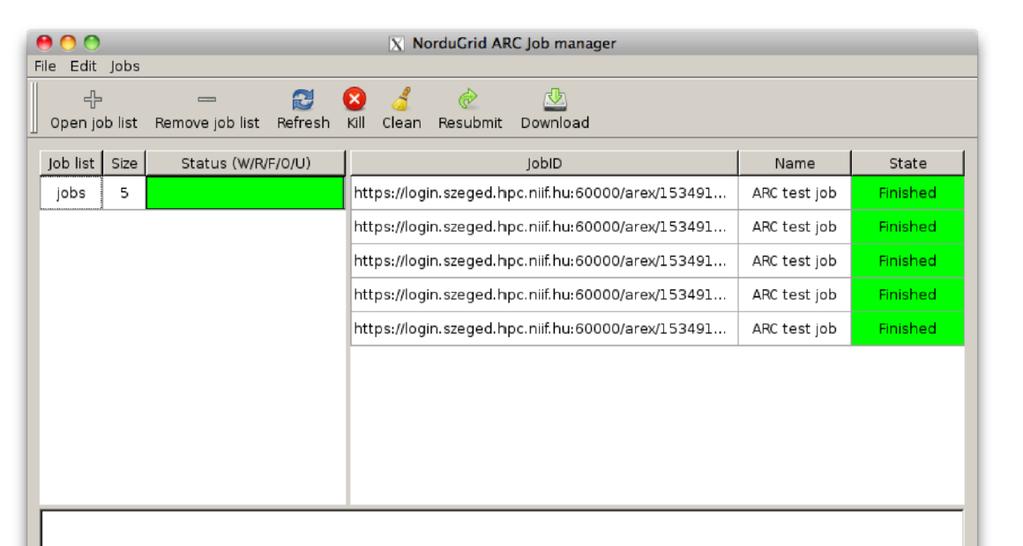Select the second JobID URL row
Image resolution: width=1023 pixels, height=546 pixels.
coord(544,227)
